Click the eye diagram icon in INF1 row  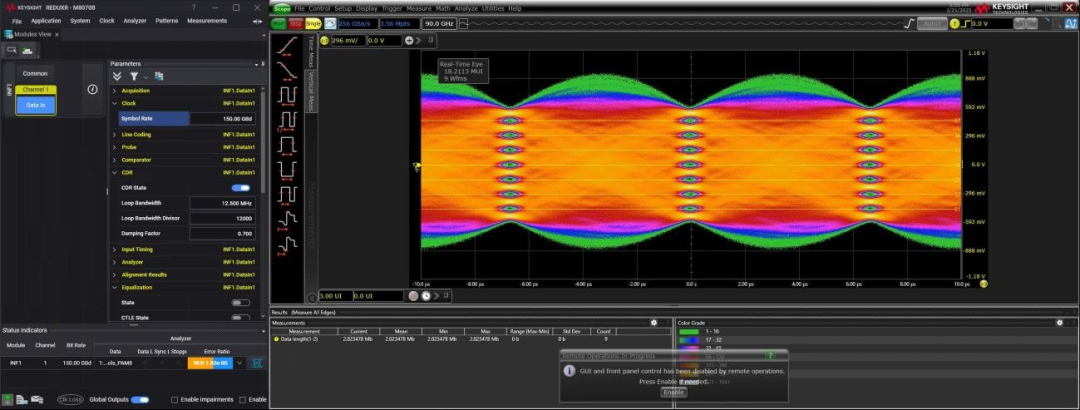point(257,362)
